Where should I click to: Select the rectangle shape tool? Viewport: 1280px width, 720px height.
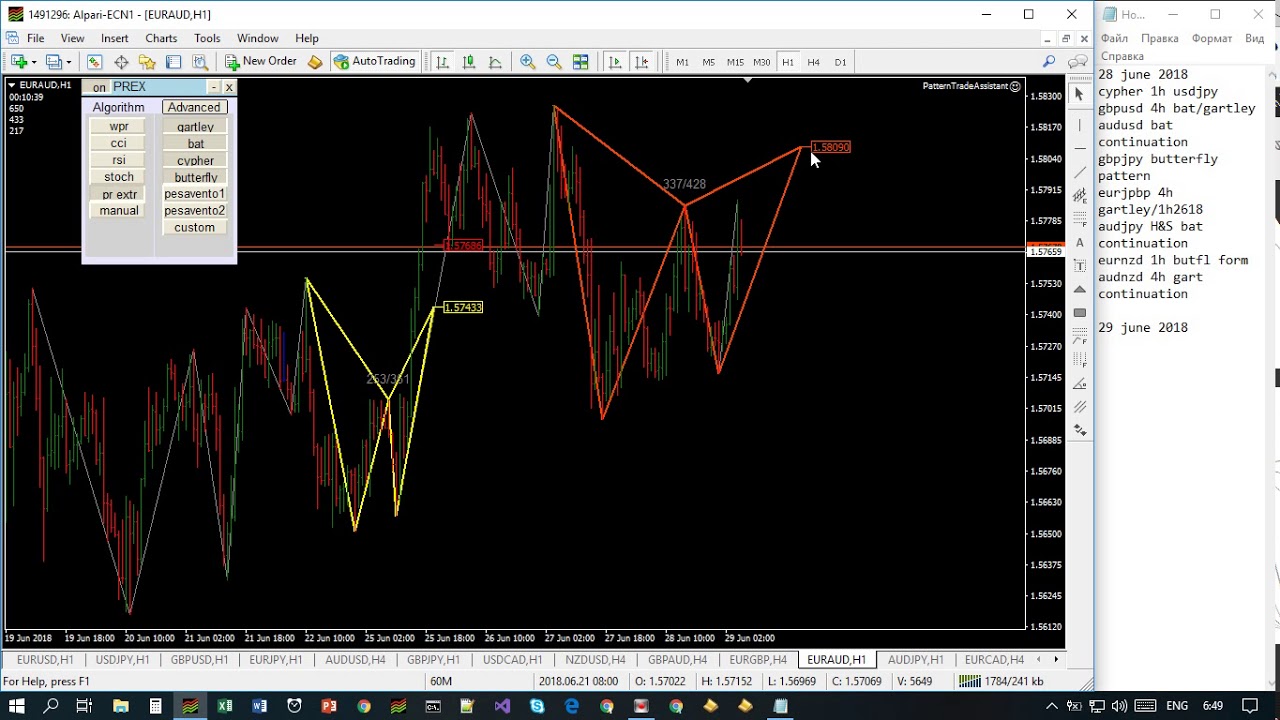click(1079, 312)
